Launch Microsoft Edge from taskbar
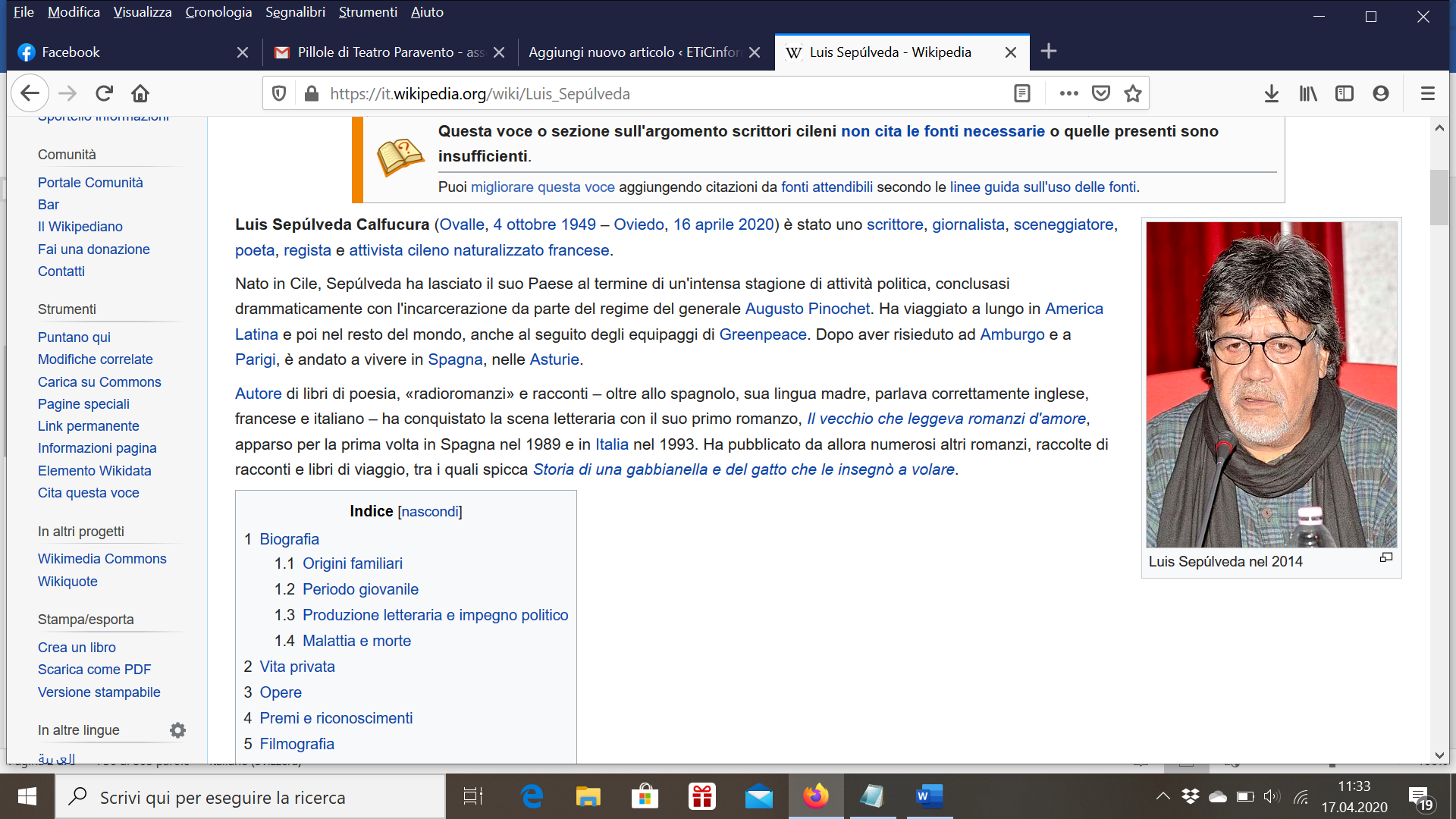 532,796
